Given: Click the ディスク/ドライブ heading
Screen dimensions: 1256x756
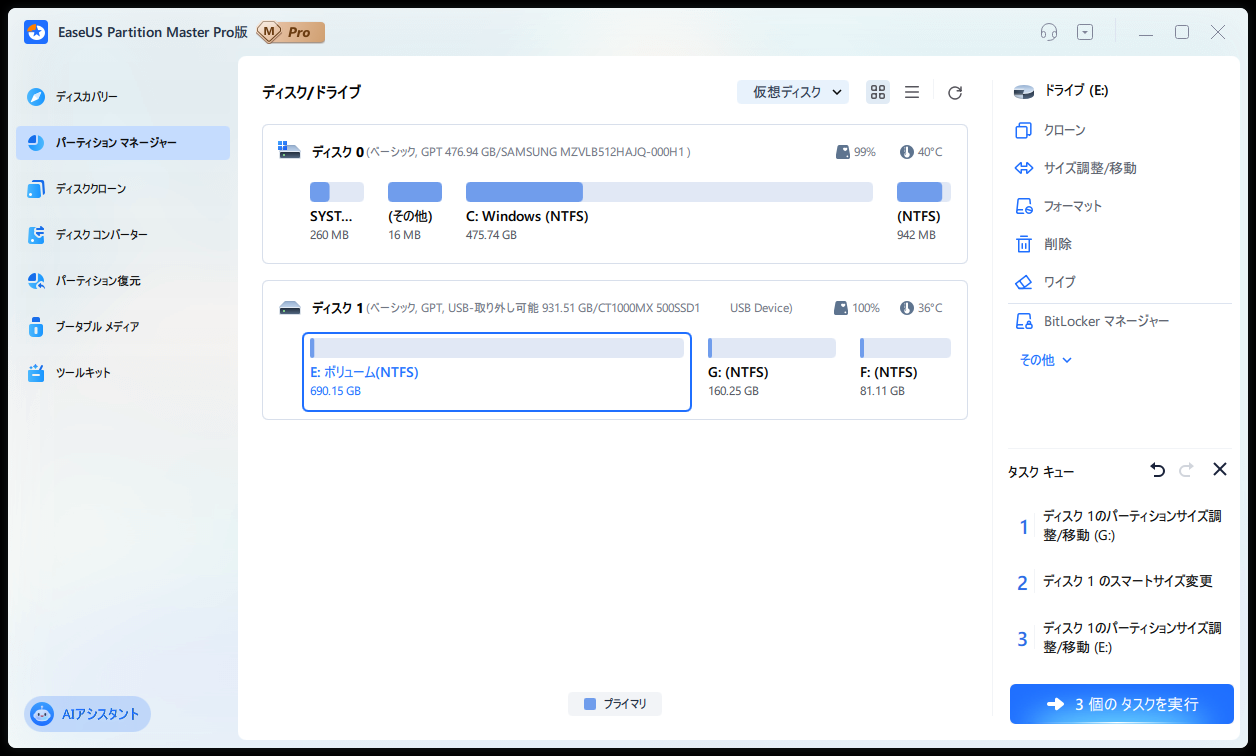Looking at the screenshot, I should tap(311, 92).
